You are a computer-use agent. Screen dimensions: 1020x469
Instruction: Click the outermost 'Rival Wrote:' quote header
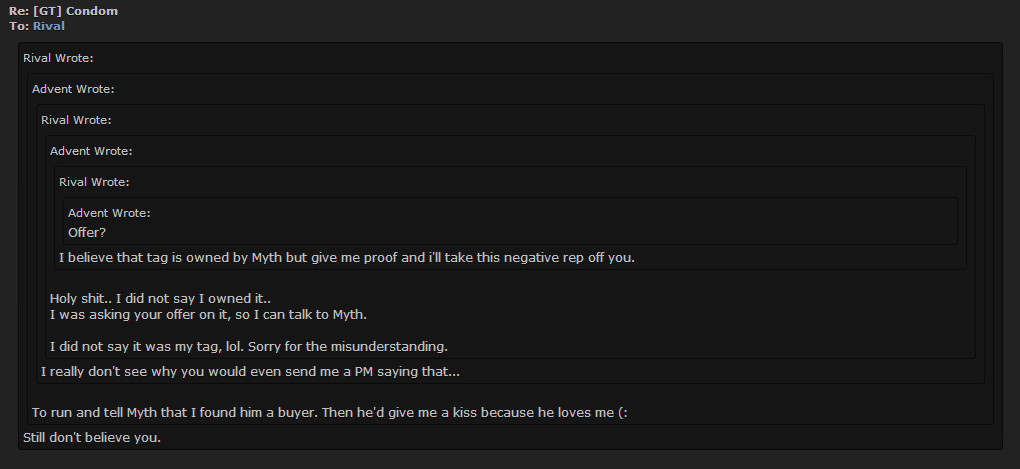pyautogui.click(x=59, y=58)
